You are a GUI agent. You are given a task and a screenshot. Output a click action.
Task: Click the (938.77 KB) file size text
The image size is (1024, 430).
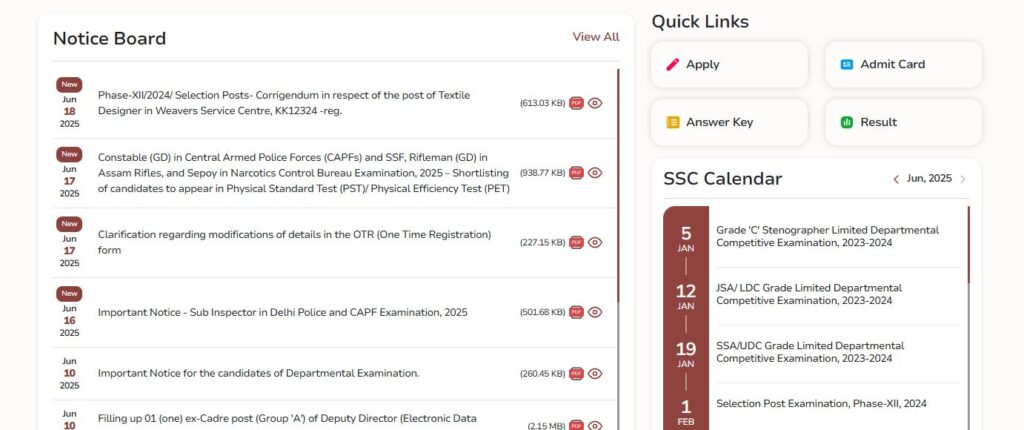pos(543,173)
